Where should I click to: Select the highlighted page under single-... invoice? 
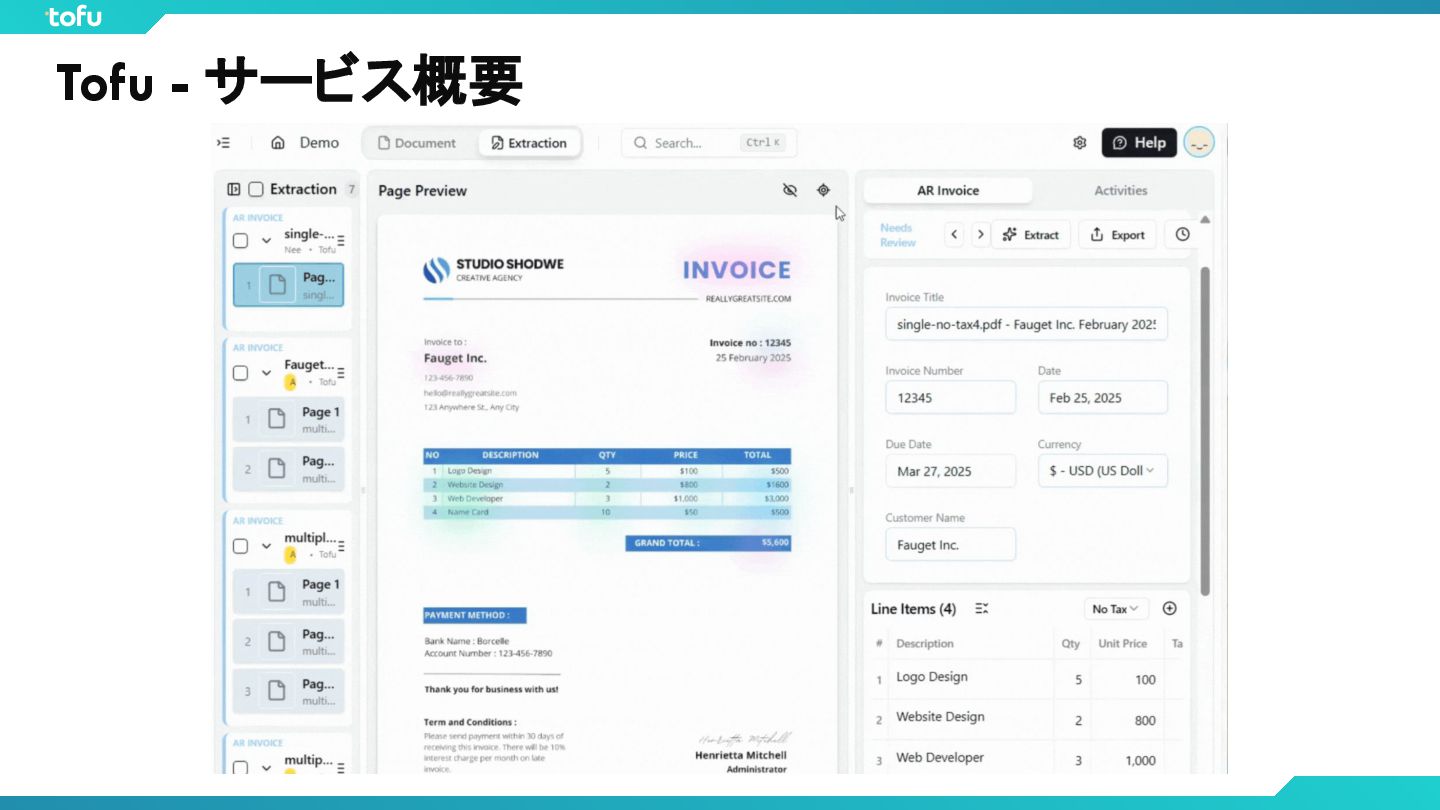pyautogui.click(x=288, y=285)
